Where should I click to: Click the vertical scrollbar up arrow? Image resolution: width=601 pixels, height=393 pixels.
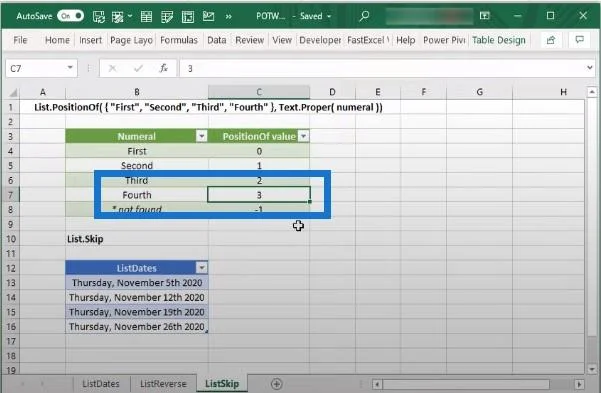coord(591,92)
